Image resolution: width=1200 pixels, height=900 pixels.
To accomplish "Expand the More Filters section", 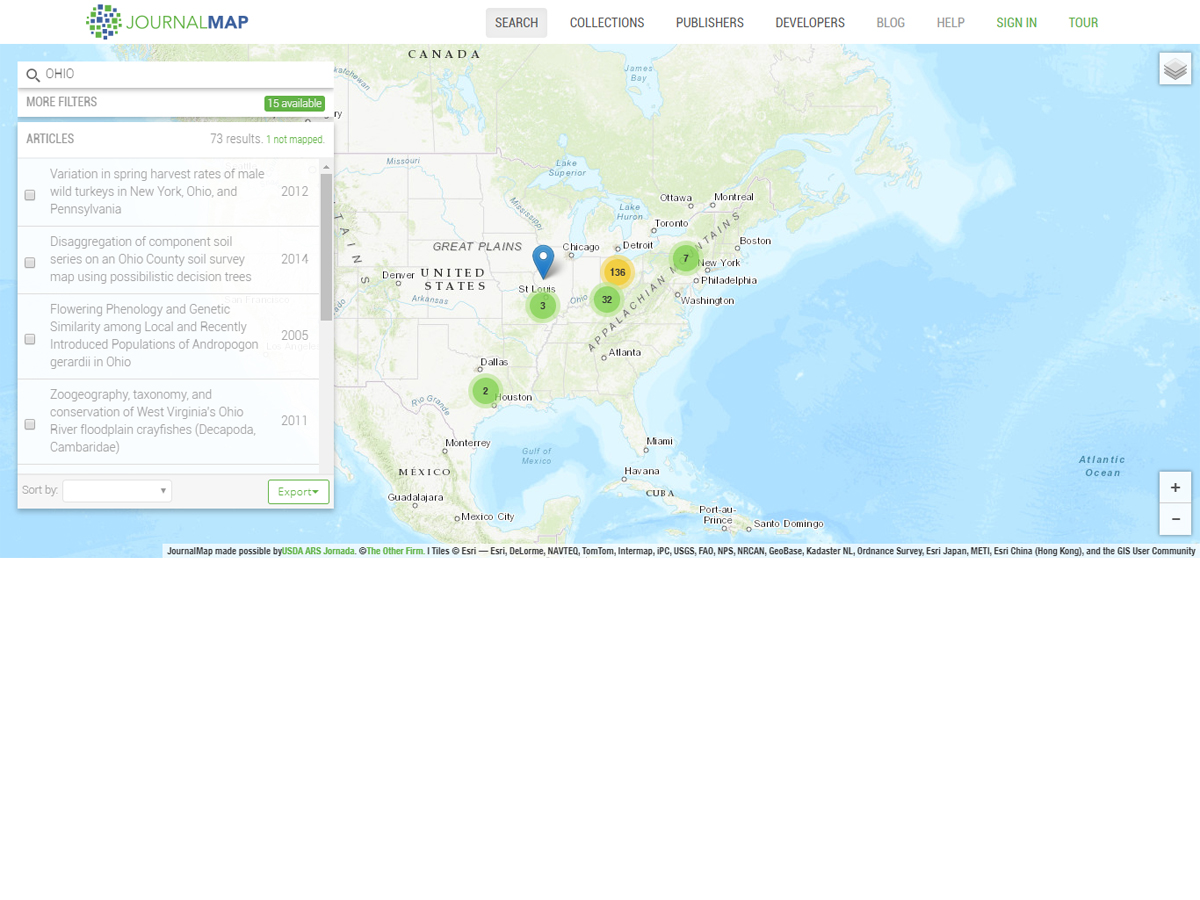I will click(62, 102).
